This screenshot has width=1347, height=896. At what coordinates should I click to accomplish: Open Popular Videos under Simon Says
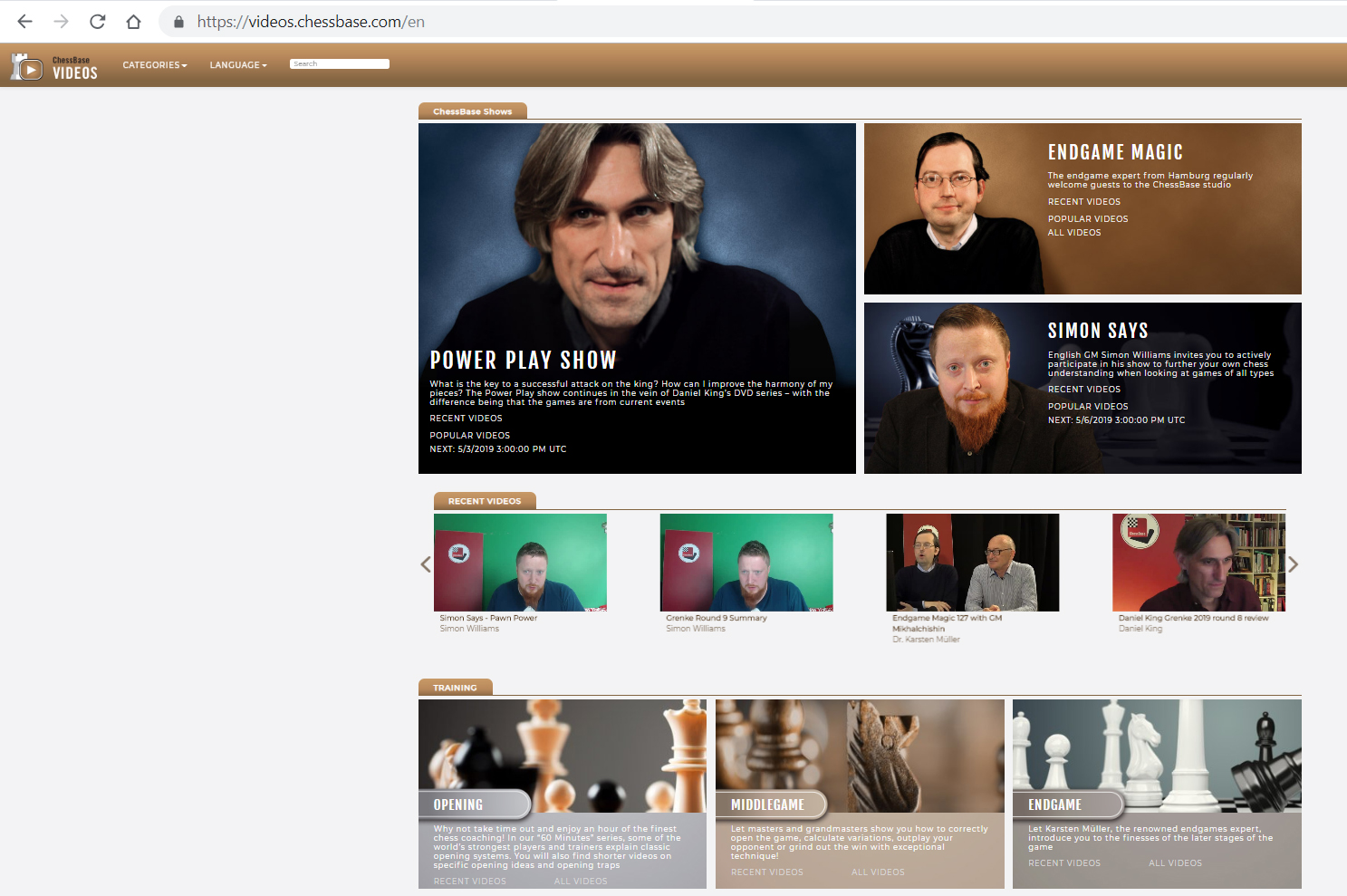tap(1088, 407)
